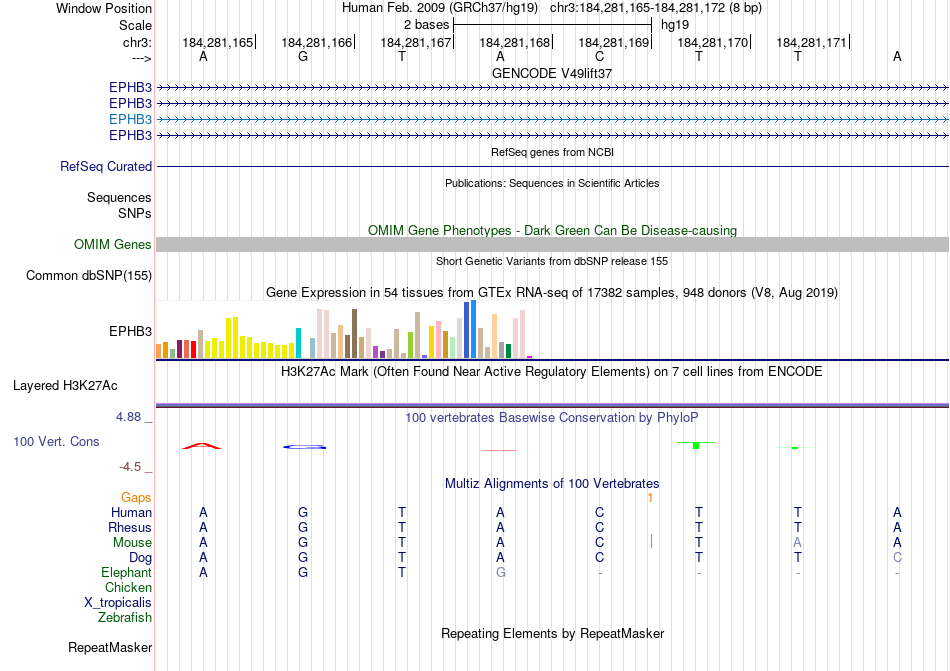Image resolution: width=950 pixels, height=671 pixels.
Task: Click the OMIM Genes track label
Action: (x=113, y=245)
